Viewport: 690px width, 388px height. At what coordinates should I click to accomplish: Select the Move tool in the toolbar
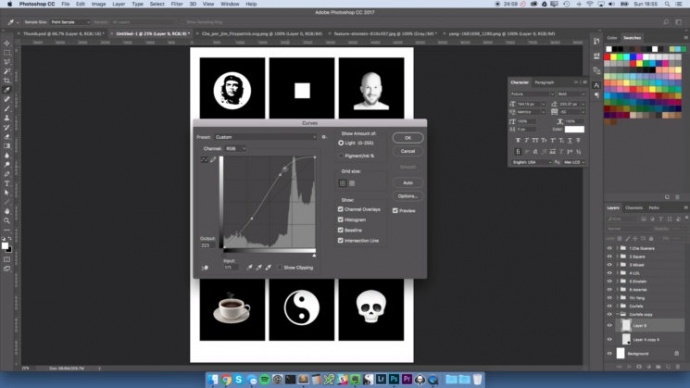[7, 43]
